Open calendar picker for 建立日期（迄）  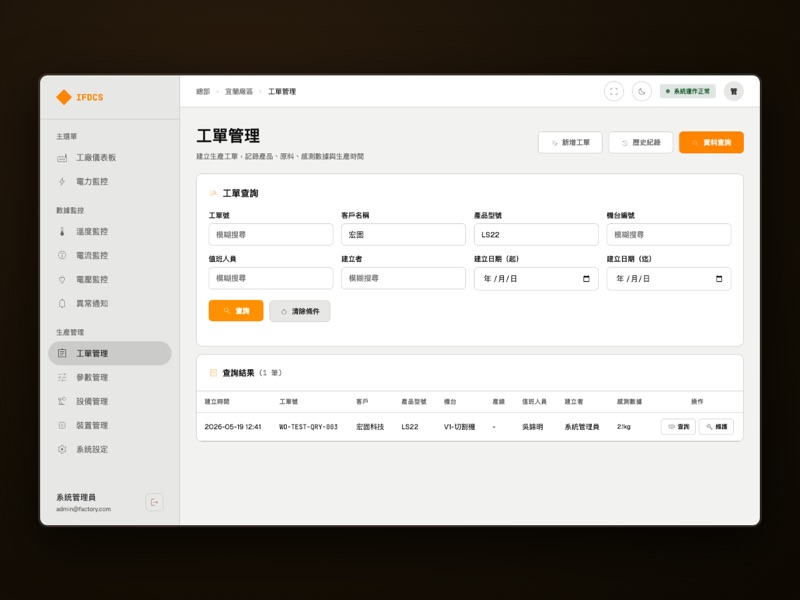719,279
